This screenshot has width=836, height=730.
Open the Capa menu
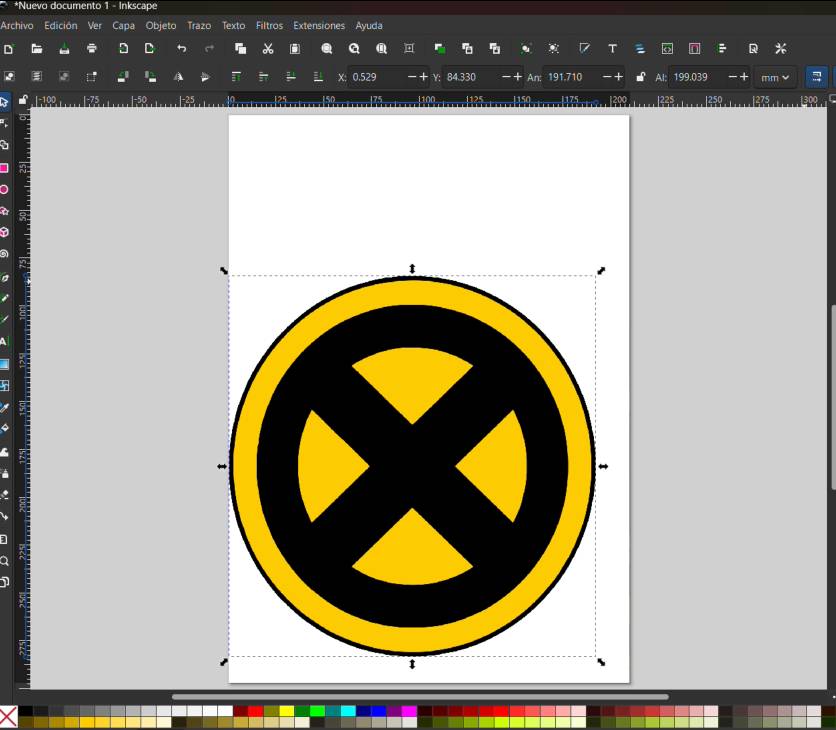pos(123,26)
